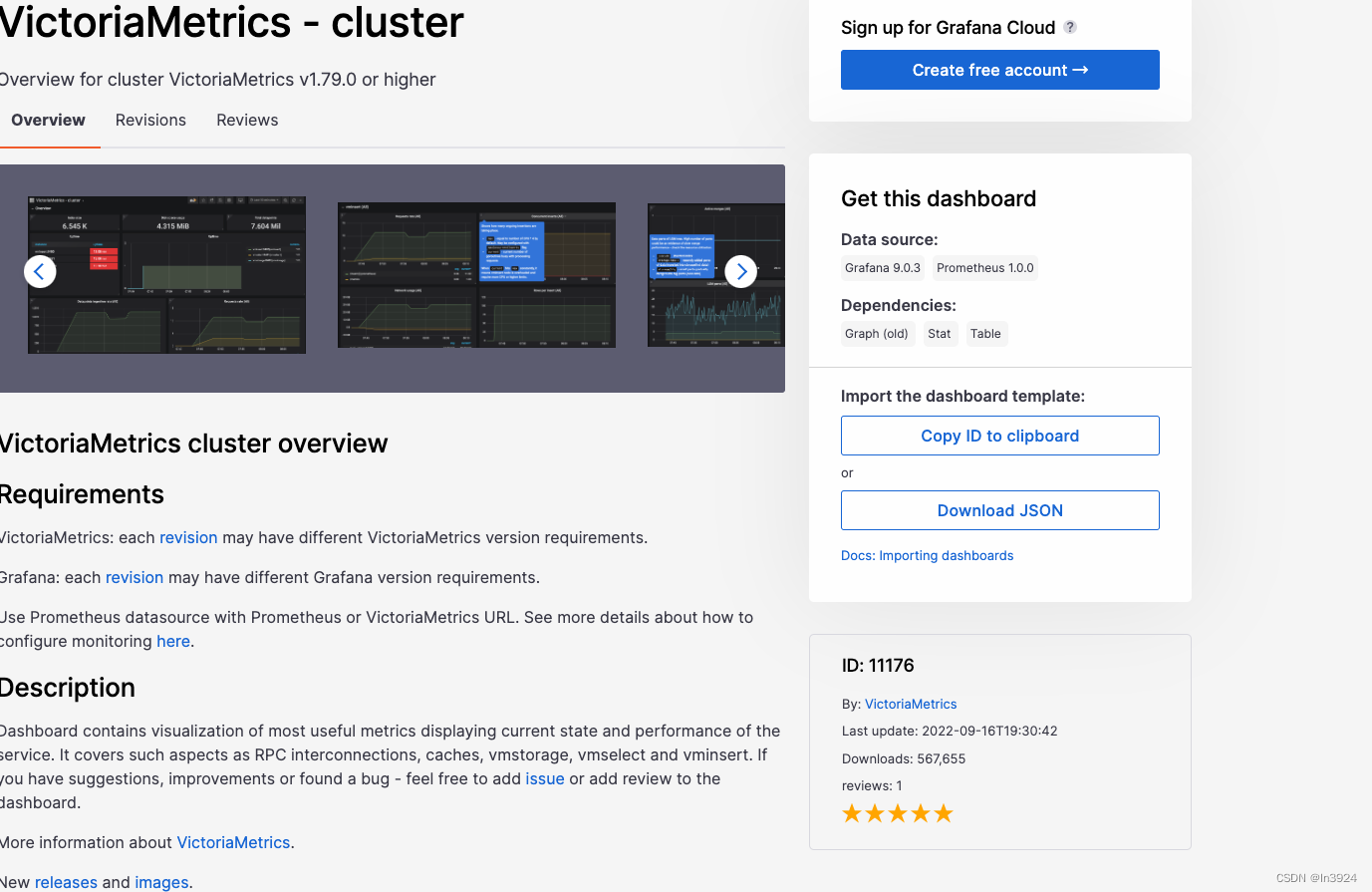Open the VictoriaMetrics more information link

pos(233,842)
